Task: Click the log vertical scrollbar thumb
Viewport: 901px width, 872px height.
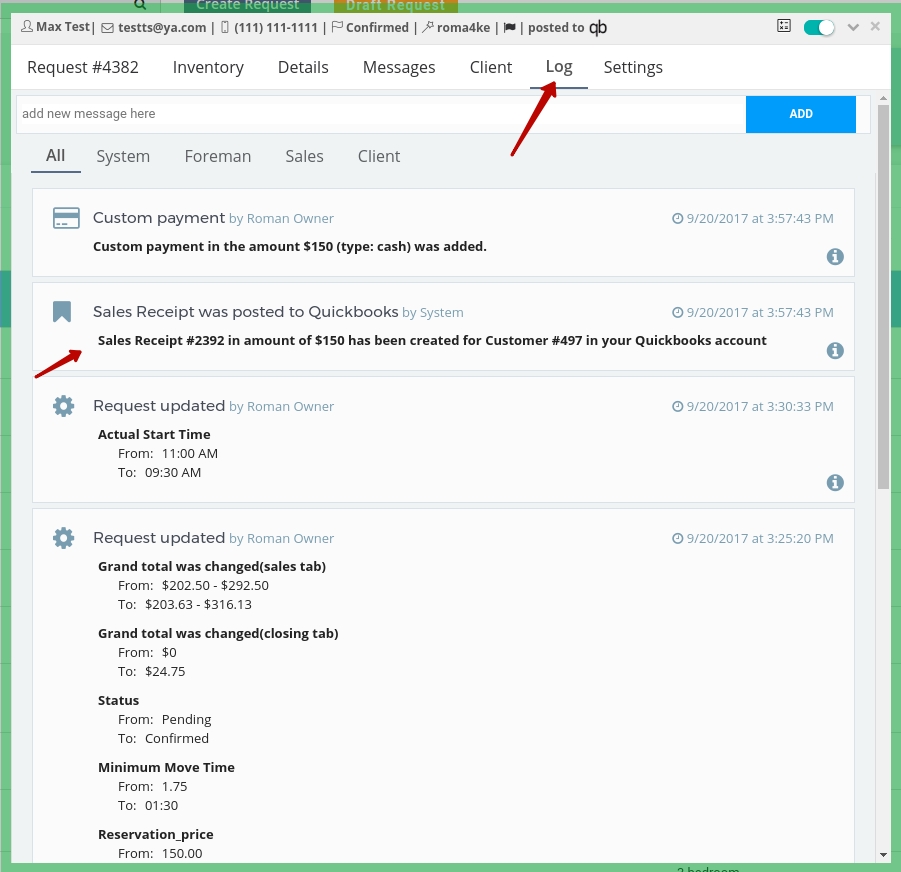Action: 883,297
